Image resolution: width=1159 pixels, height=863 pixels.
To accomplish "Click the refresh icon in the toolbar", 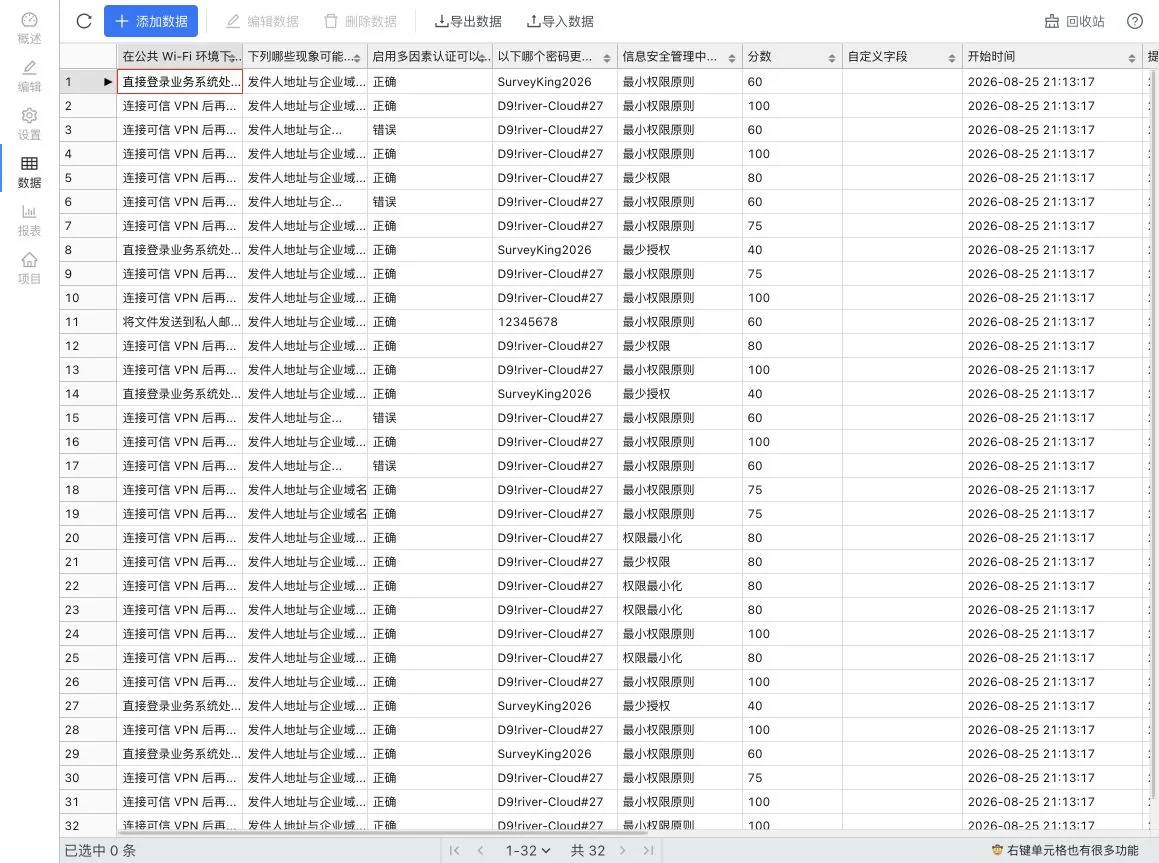I will point(84,21).
